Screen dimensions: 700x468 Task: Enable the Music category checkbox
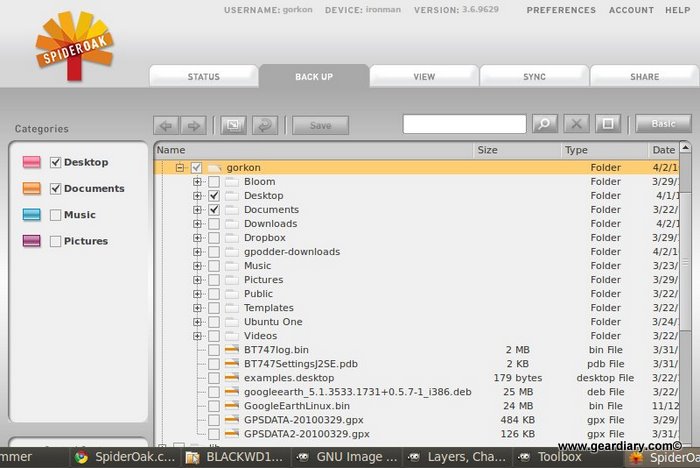[x=55, y=215]
